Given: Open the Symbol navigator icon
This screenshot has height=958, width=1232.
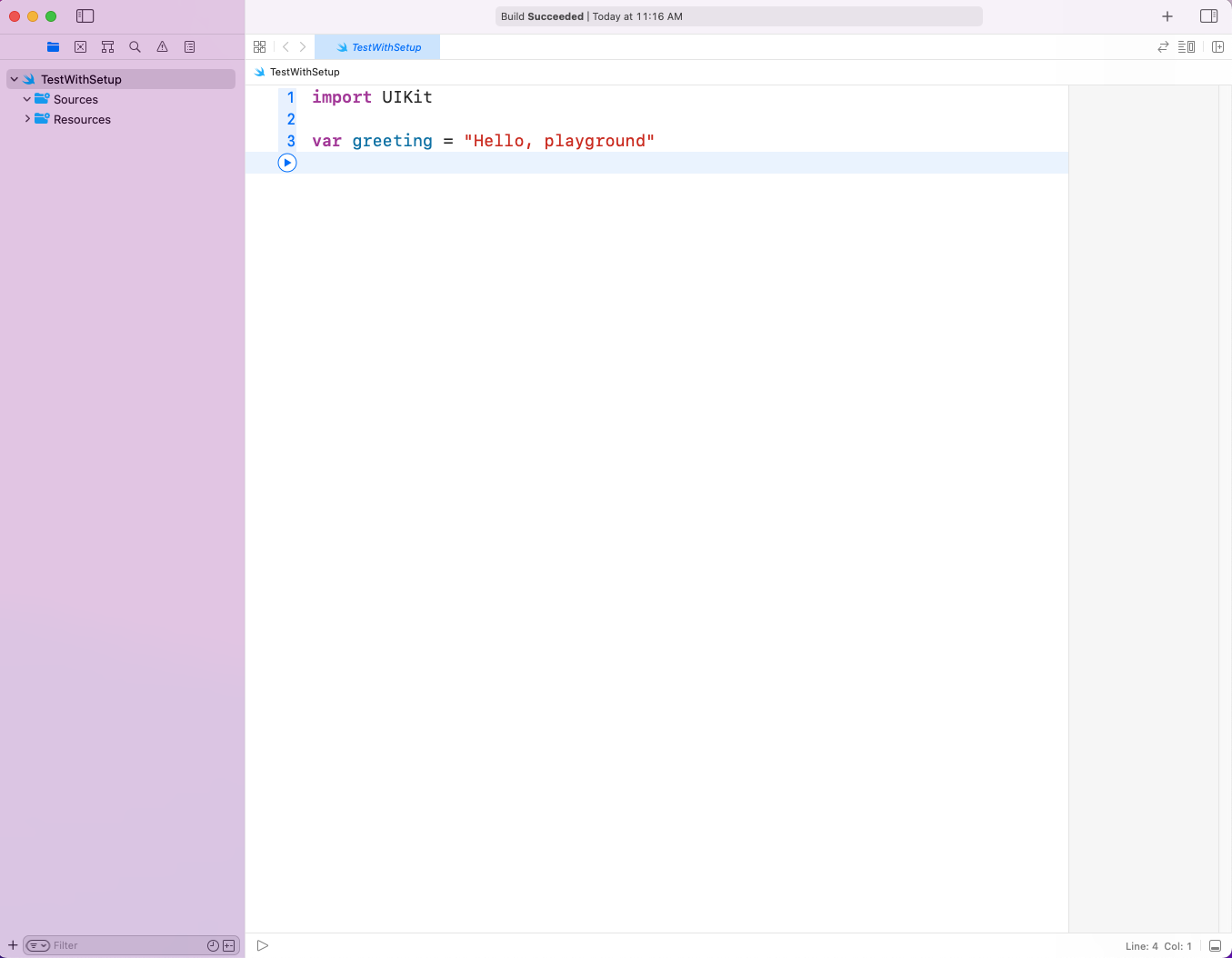Looking at the screenshot, I should point(108,47).
